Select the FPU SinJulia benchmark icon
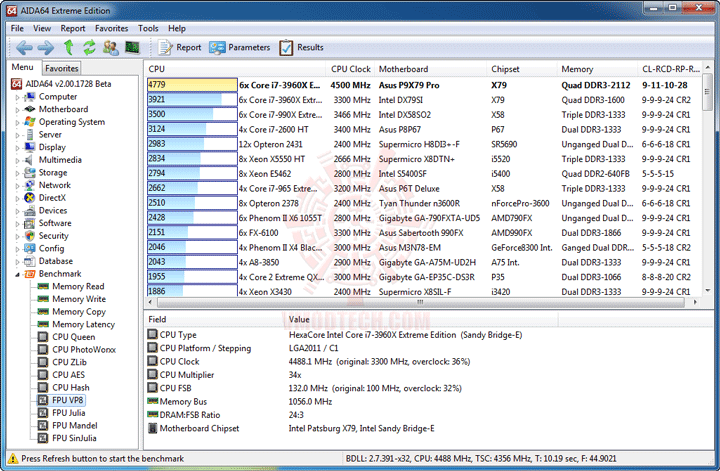 tap(43, 438)
